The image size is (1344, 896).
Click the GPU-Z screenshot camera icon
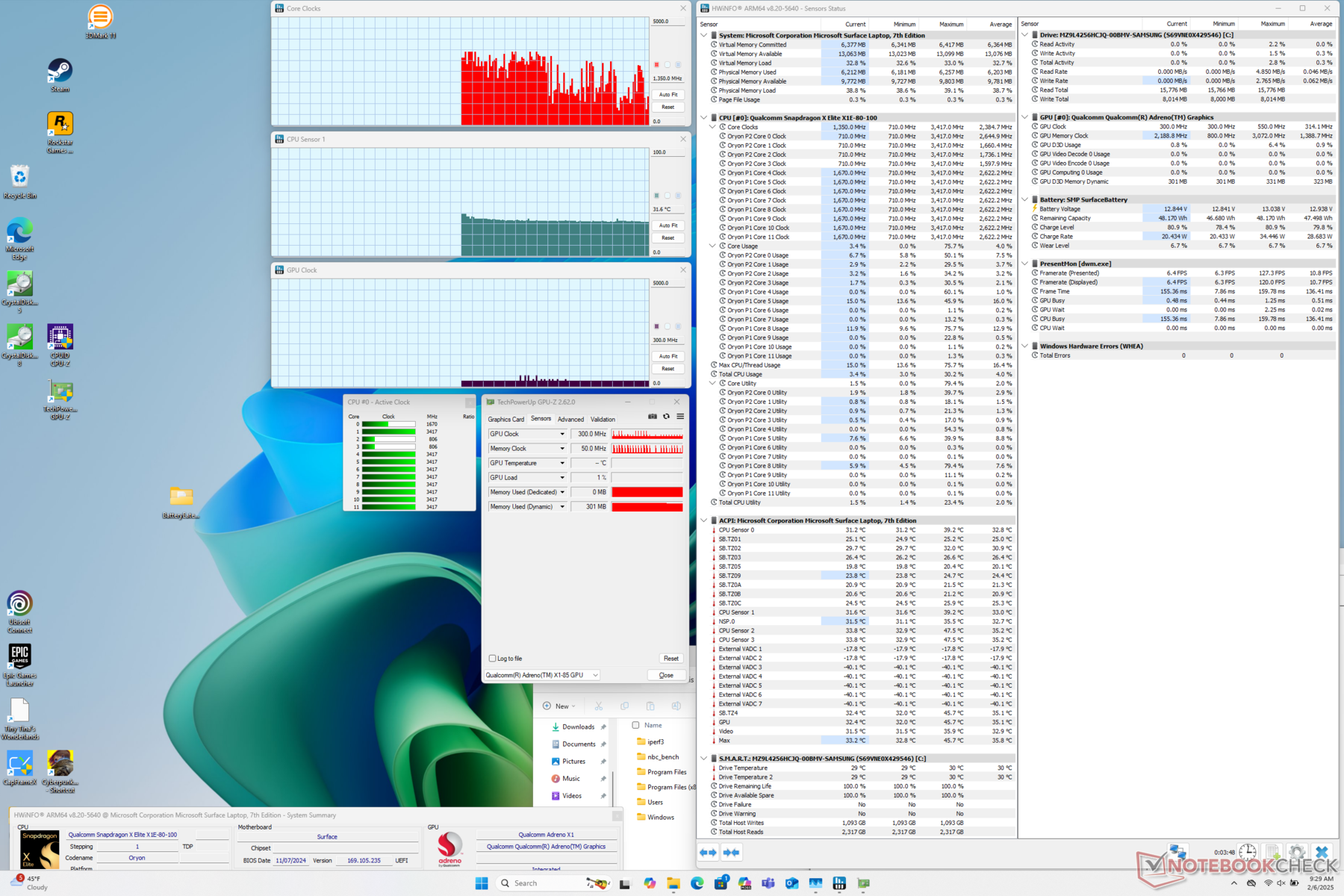tap(653, 417)
